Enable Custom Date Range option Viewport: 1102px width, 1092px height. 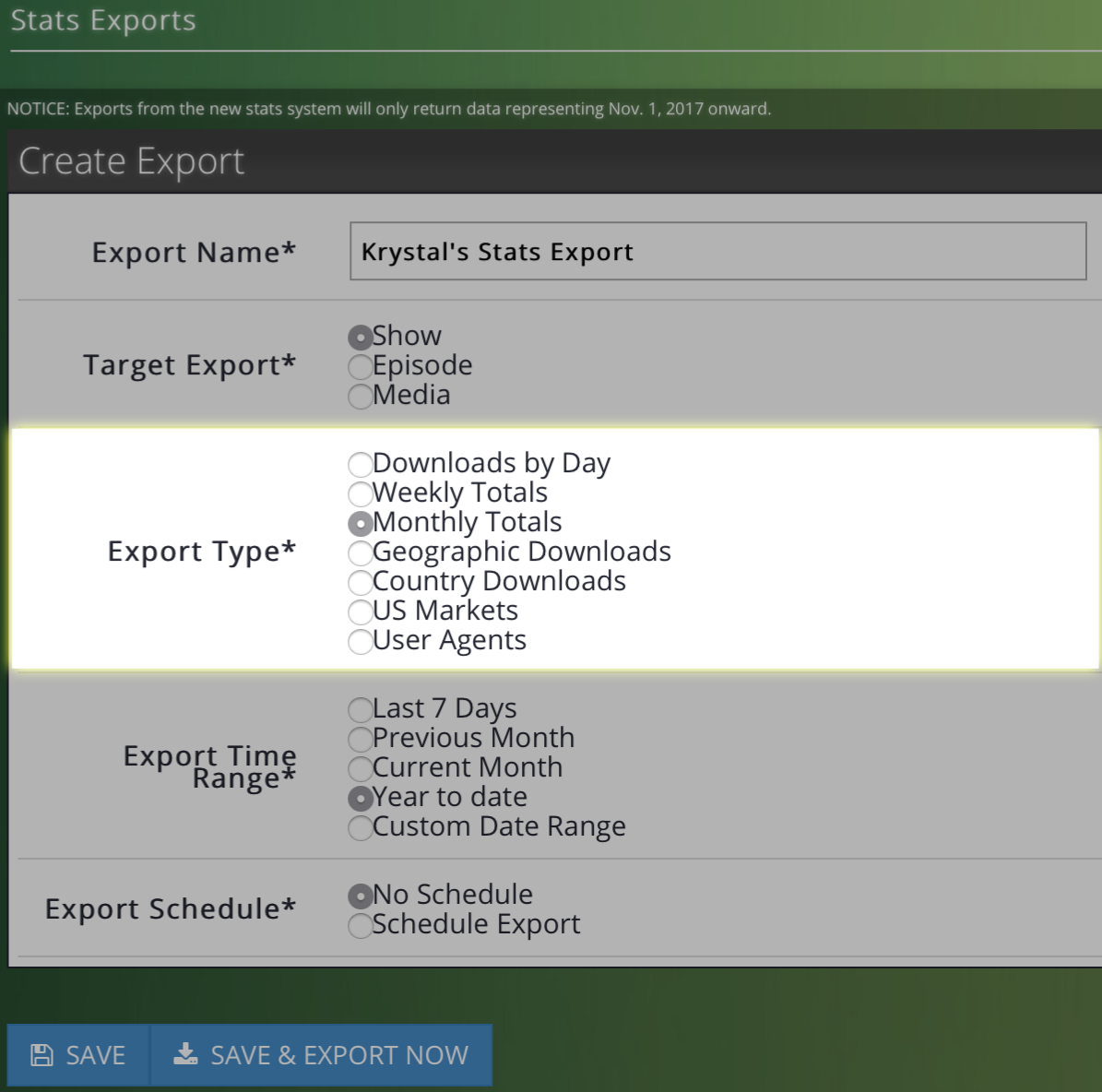pyautogui.click(x=360, y=827)
